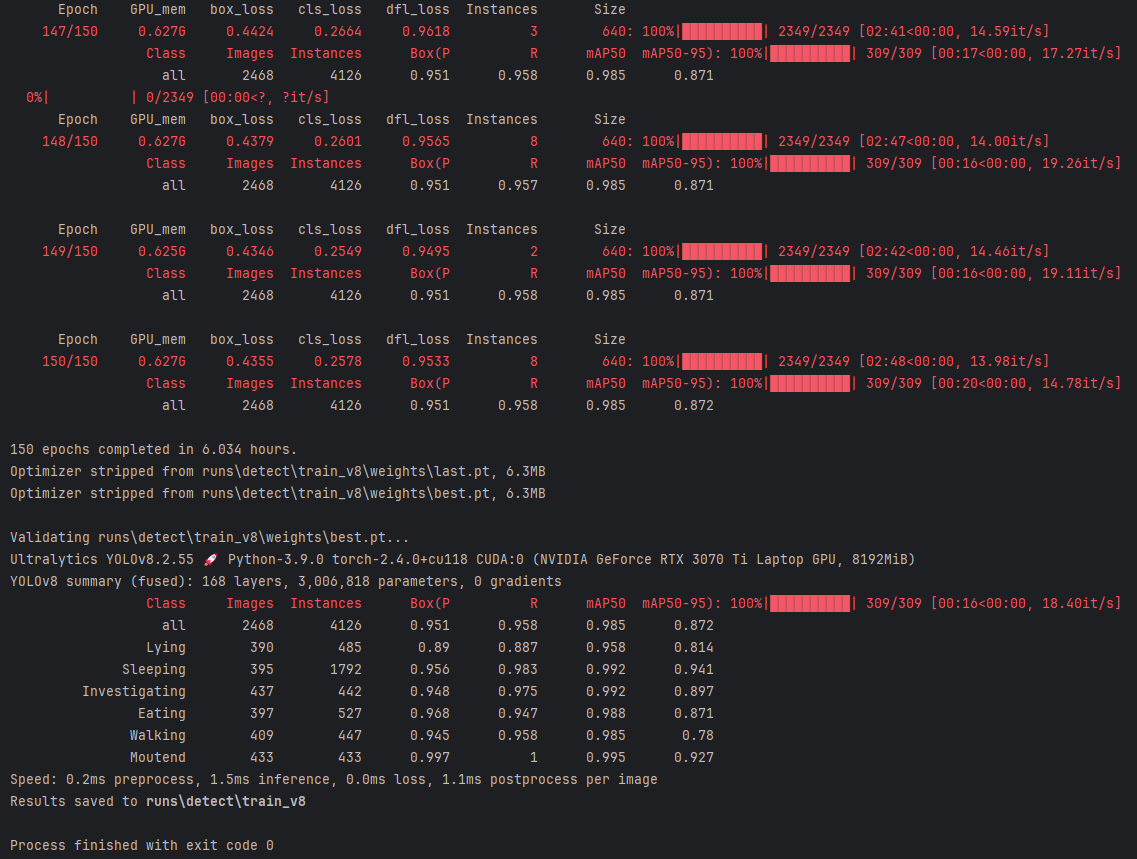Click the epoch 149/150 label
The image size is (1137, 859).
tap(70, 251)
